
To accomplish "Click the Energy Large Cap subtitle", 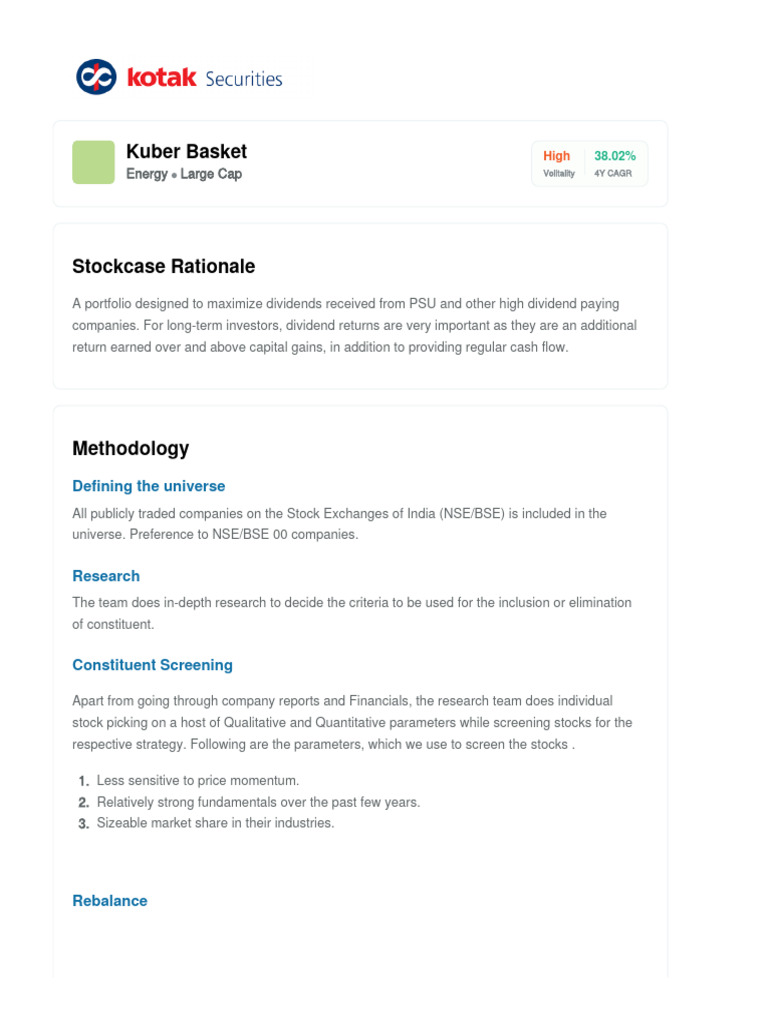I will [x=184, y=174].
